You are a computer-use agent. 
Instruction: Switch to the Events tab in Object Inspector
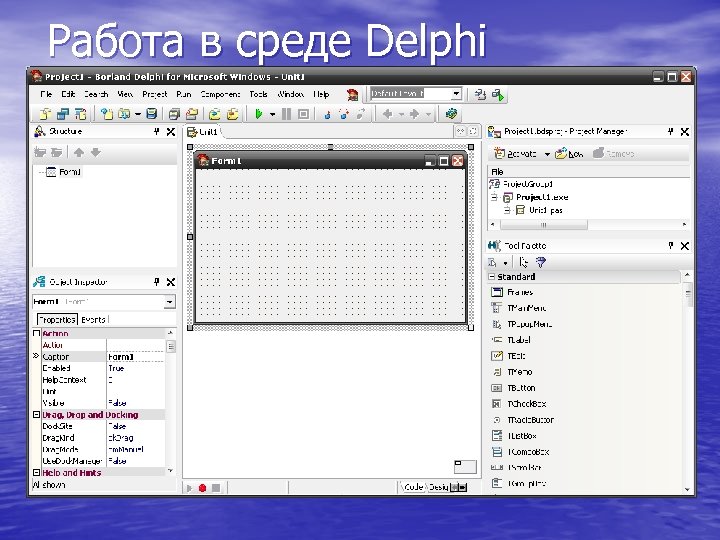tap(93, 320)
